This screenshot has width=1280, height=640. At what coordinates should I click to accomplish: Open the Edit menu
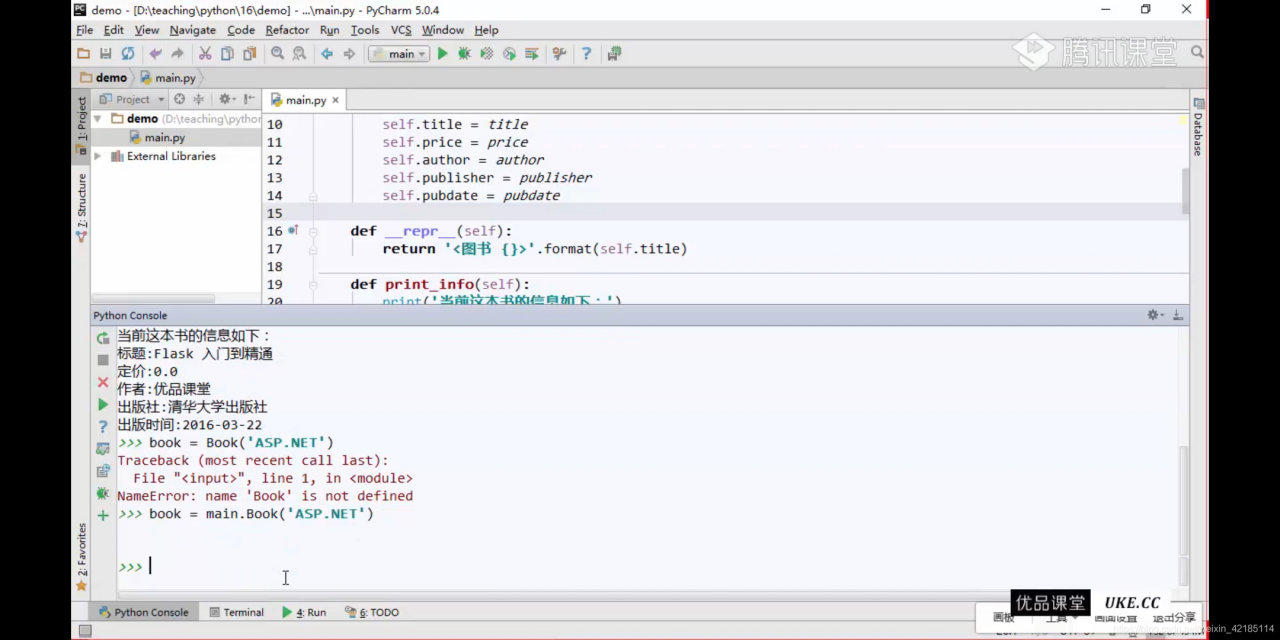[114, 30]
